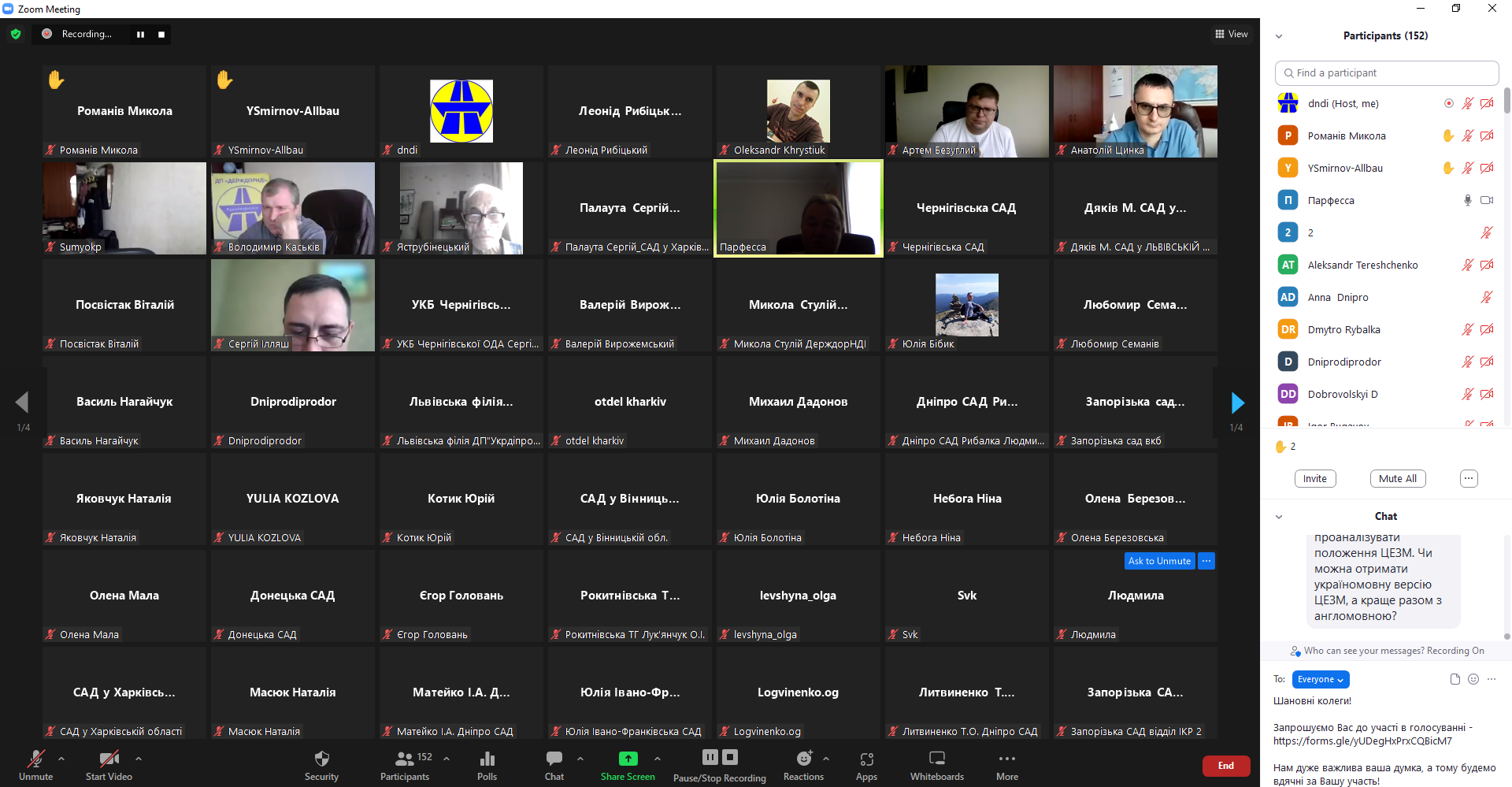Open the Polls icon in toolbar

point(487,759)
